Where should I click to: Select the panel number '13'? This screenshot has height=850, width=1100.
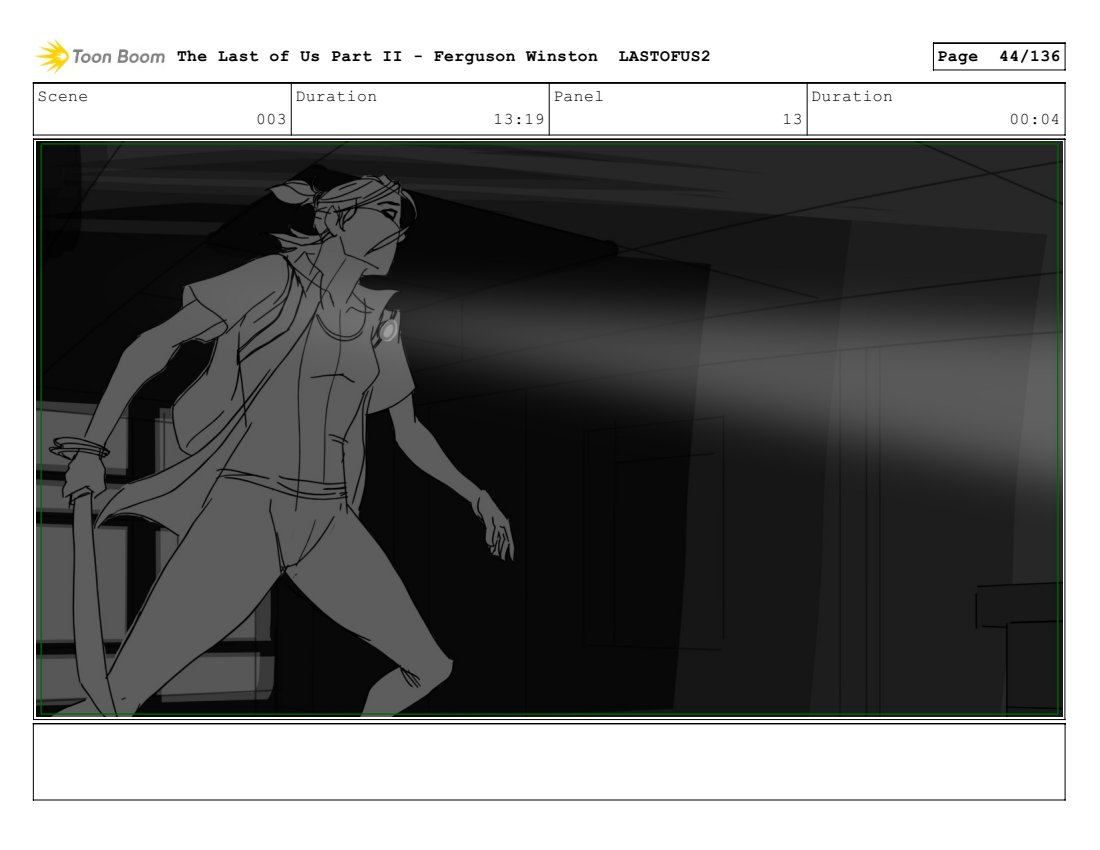(792, 119)
